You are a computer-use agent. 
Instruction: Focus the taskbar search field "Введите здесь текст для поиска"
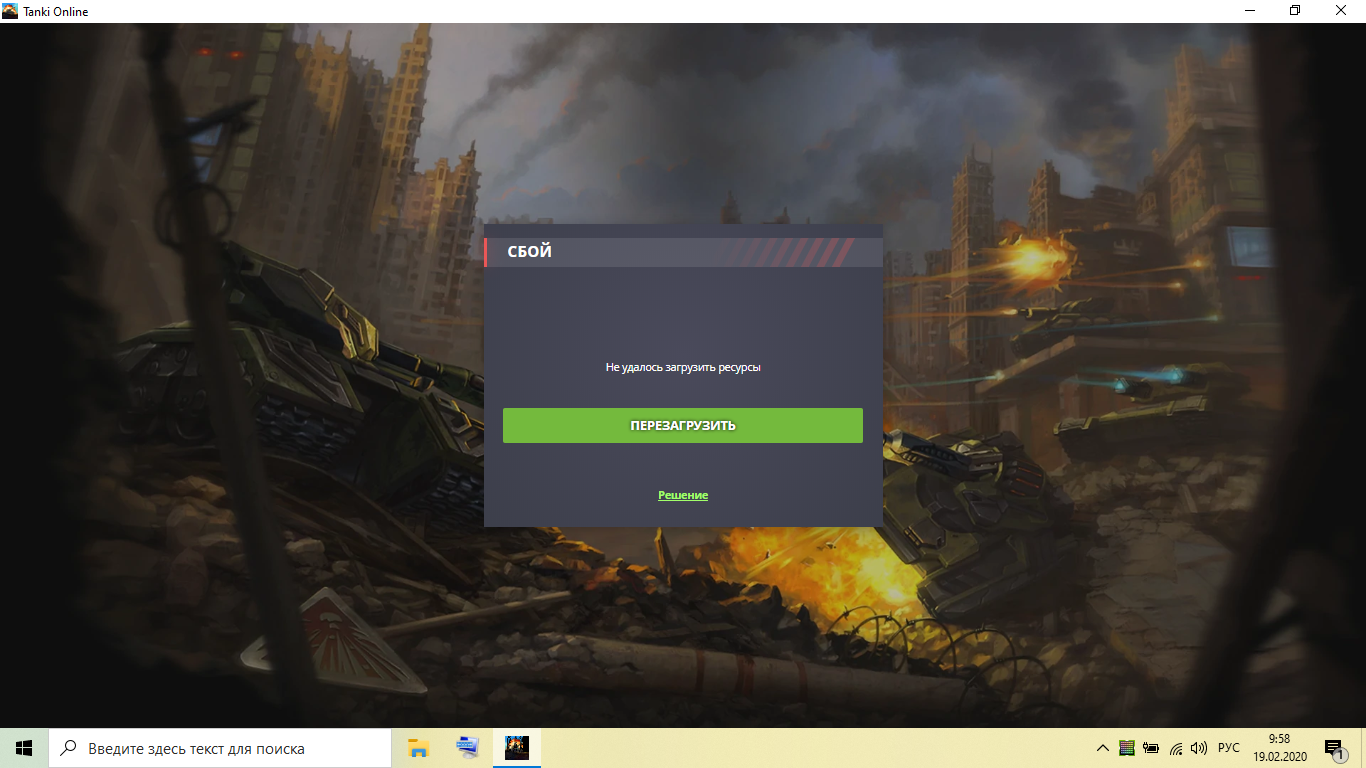[220, 748]
